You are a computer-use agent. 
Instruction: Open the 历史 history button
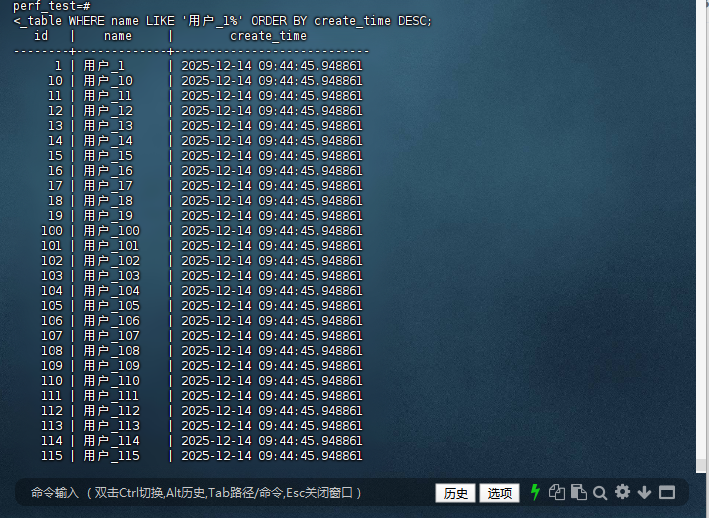455,493
